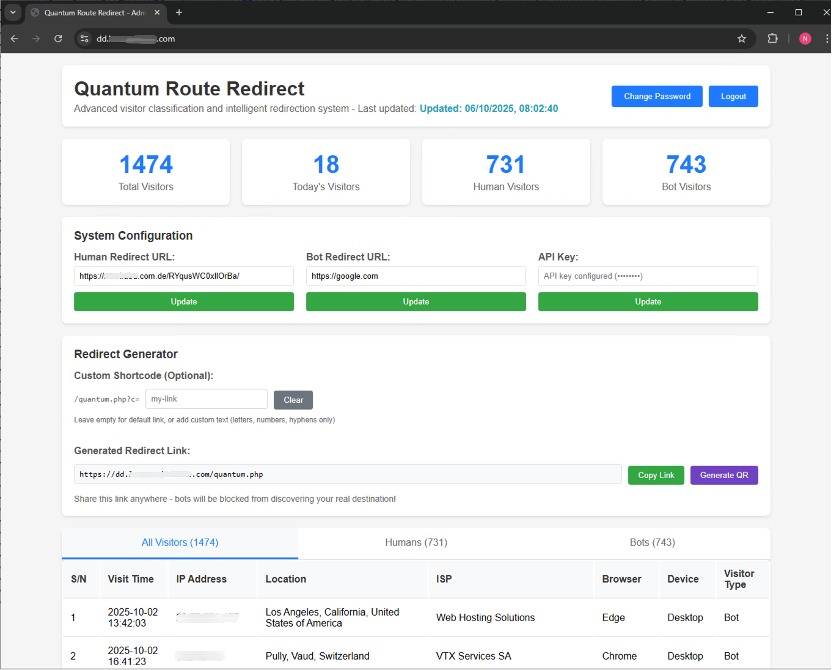Click the custom shortcode input field
The height and width of the screenshot is (670, 832).
tap(207, 399)
